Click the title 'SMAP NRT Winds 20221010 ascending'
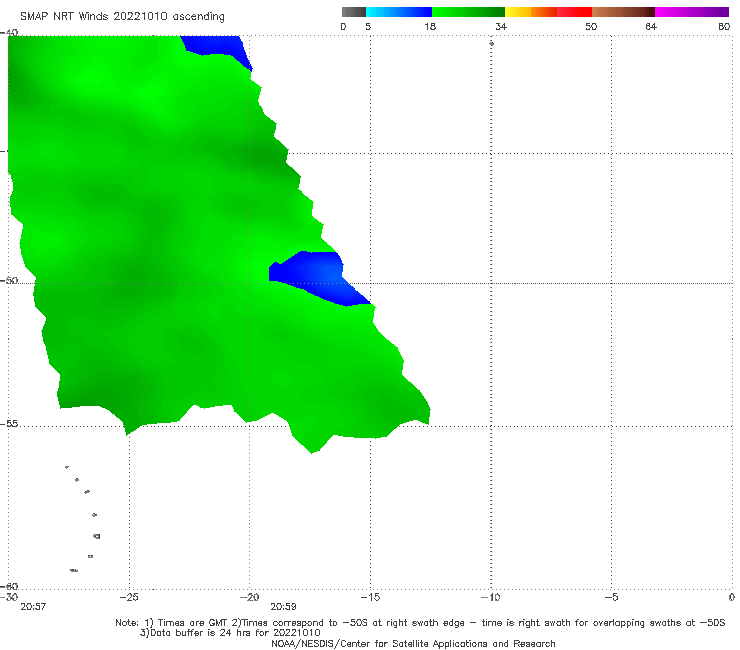Screen dimensions: 740x650 tap(122, 16)
